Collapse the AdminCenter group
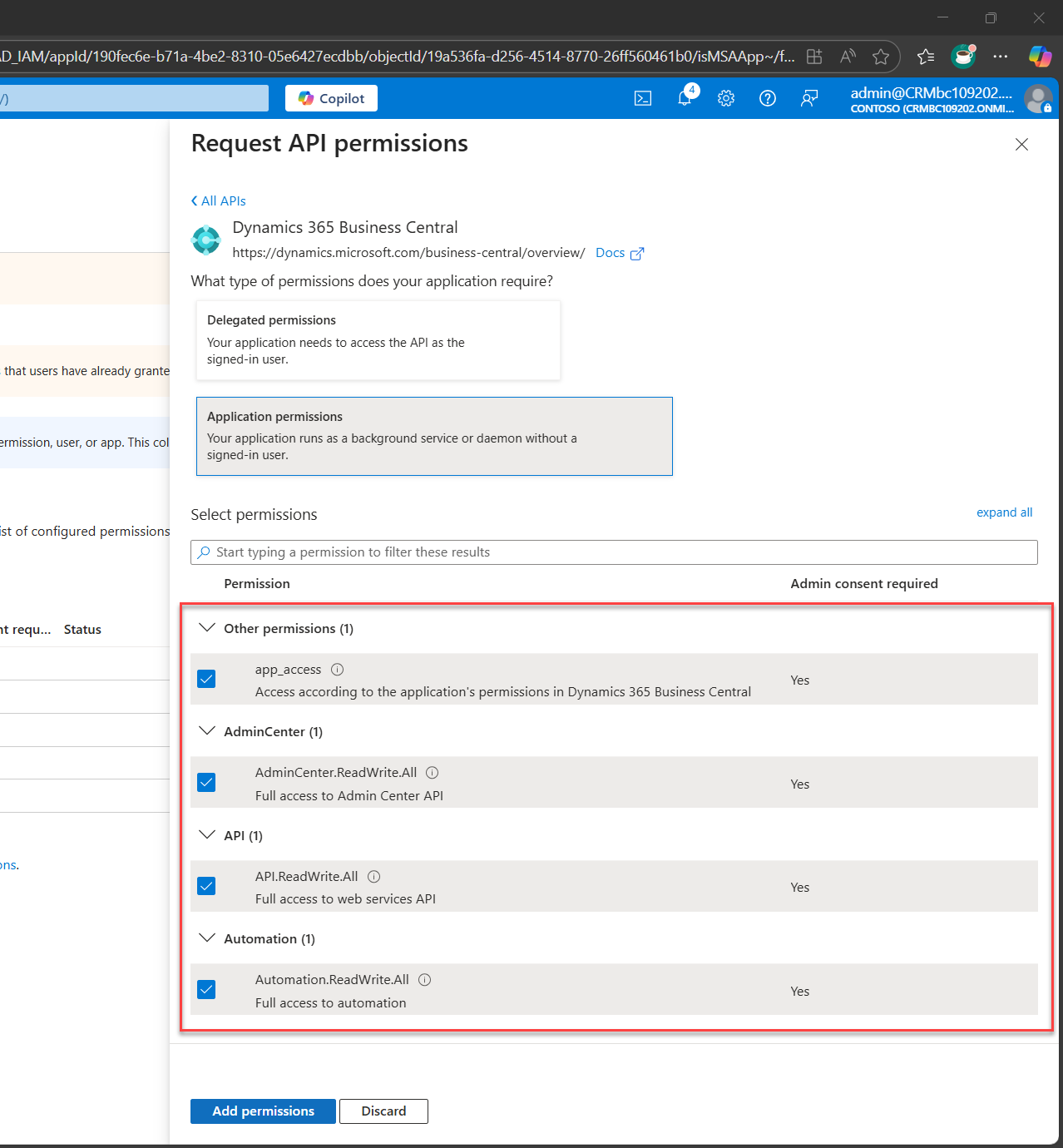The height and width of the screenshot is (1148, 1063). coord(206,730)
